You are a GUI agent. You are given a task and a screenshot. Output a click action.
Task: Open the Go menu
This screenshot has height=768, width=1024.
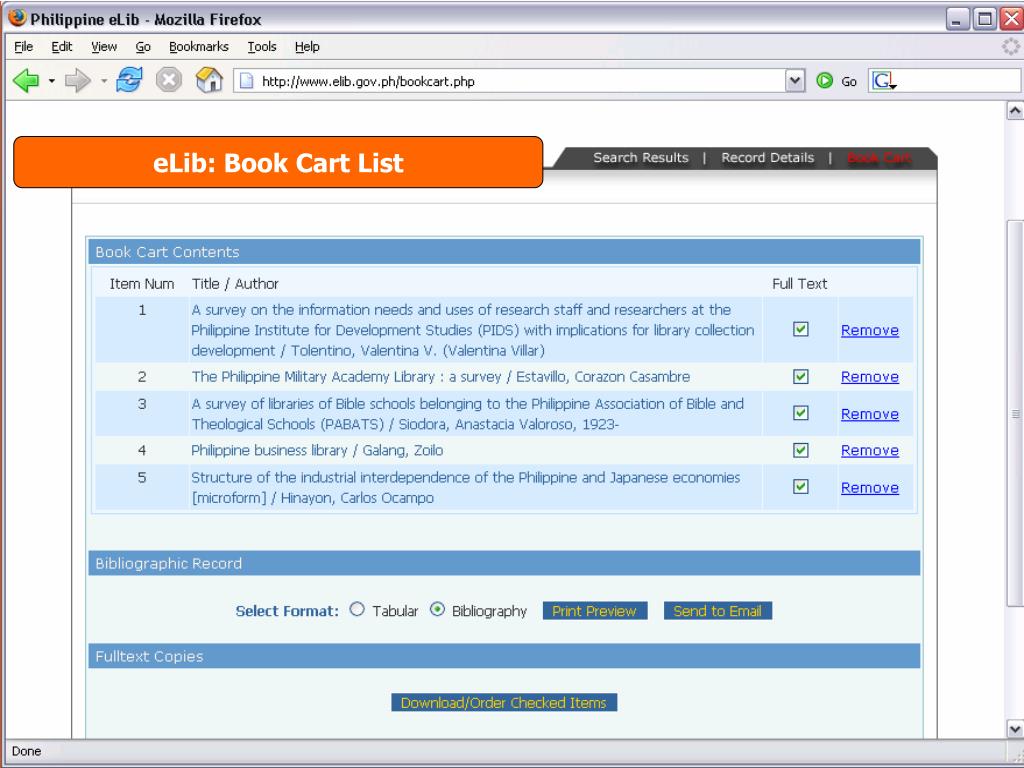click(143, 46)
